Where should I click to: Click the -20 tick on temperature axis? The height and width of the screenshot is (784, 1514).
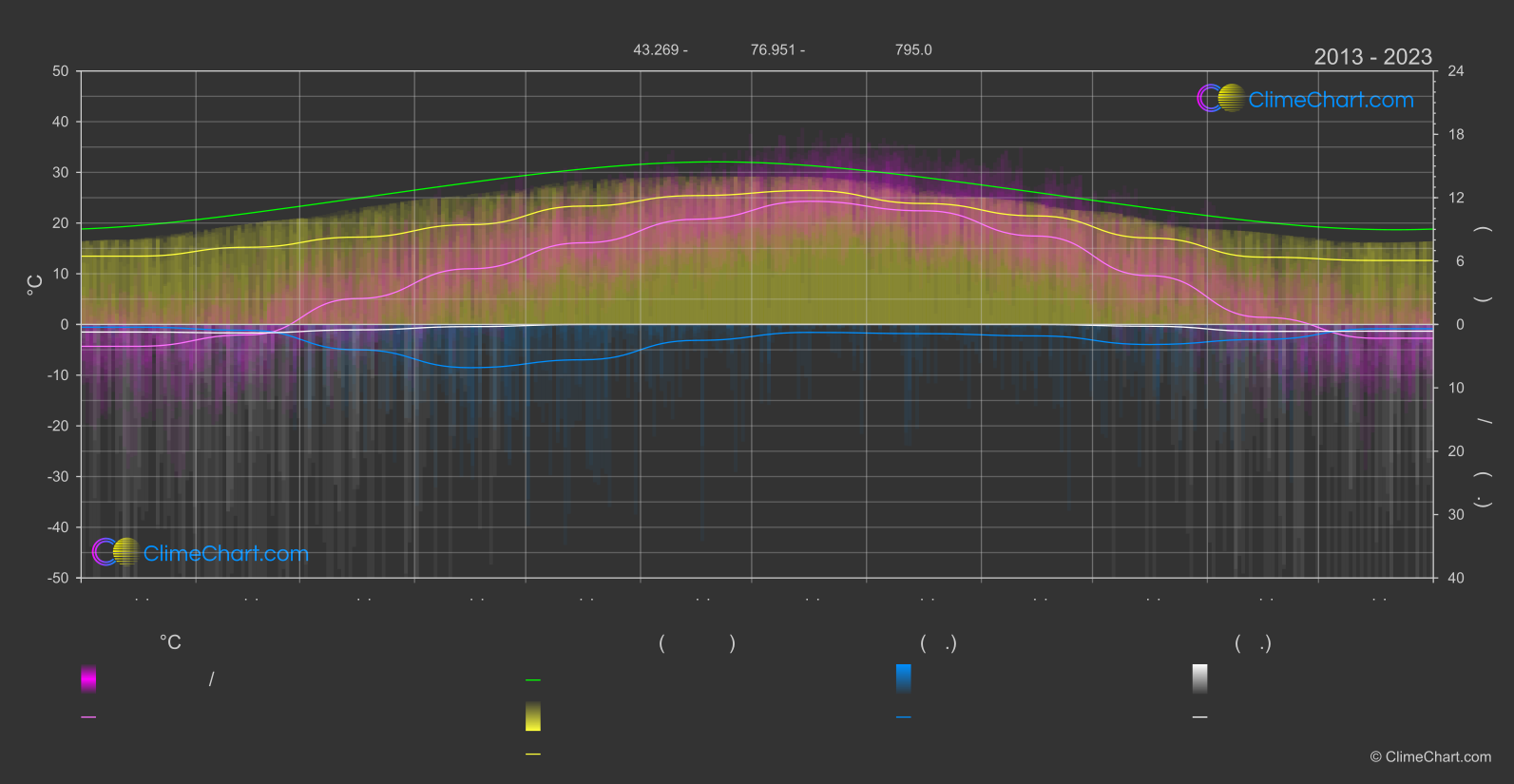coord(58,426)
